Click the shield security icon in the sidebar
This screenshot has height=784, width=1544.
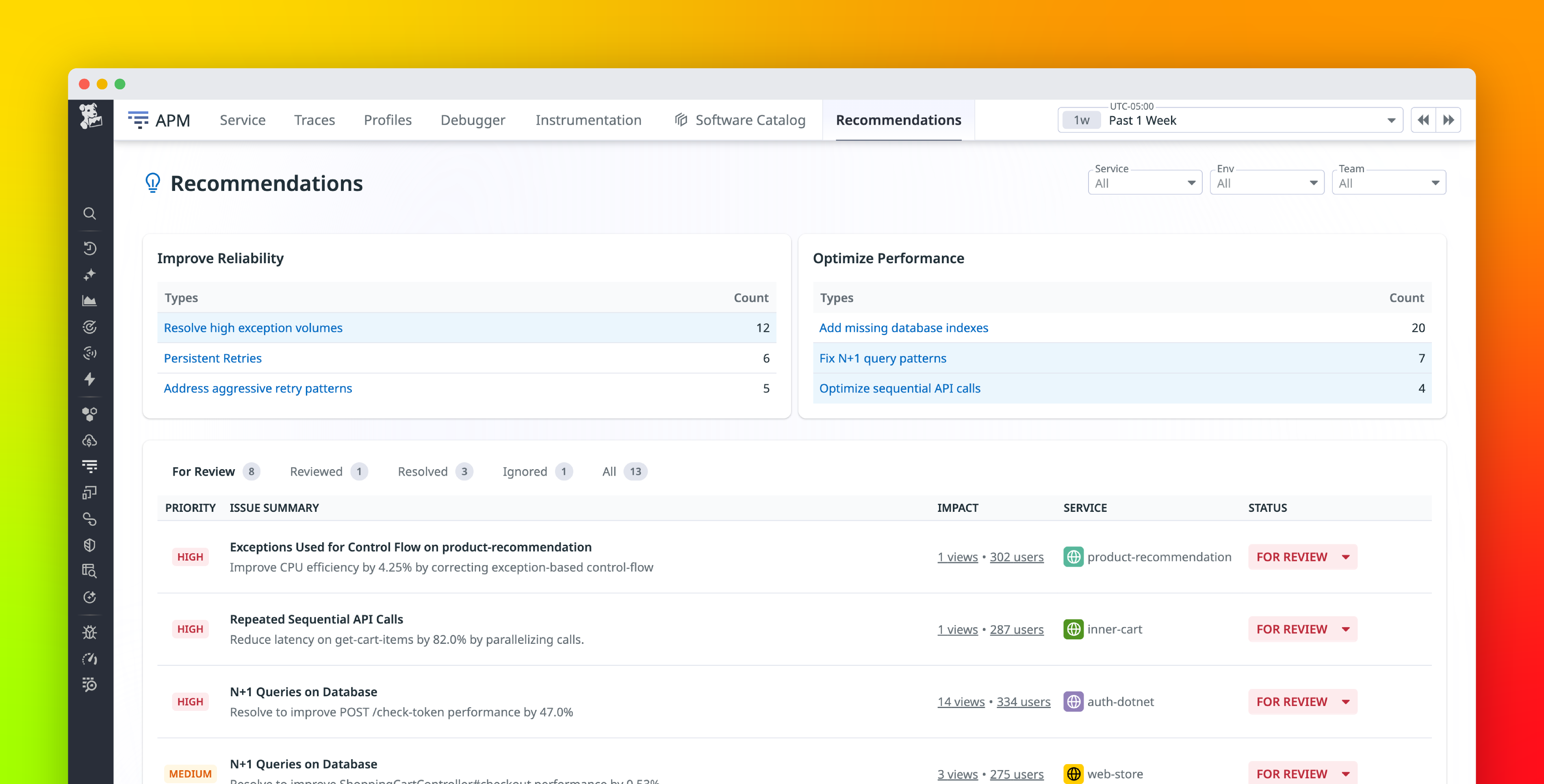point(90,545)
